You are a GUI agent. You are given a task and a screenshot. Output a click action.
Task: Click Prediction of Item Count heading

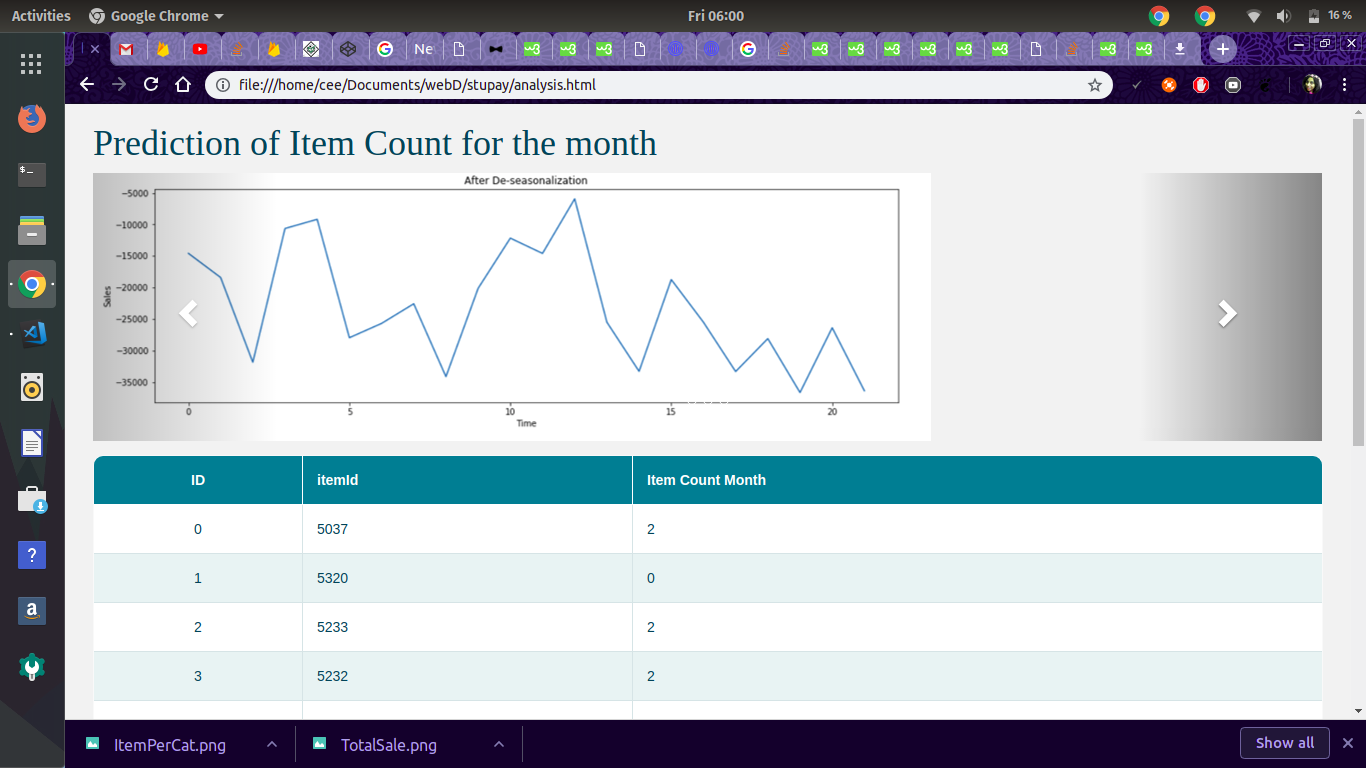click(375, 143)
